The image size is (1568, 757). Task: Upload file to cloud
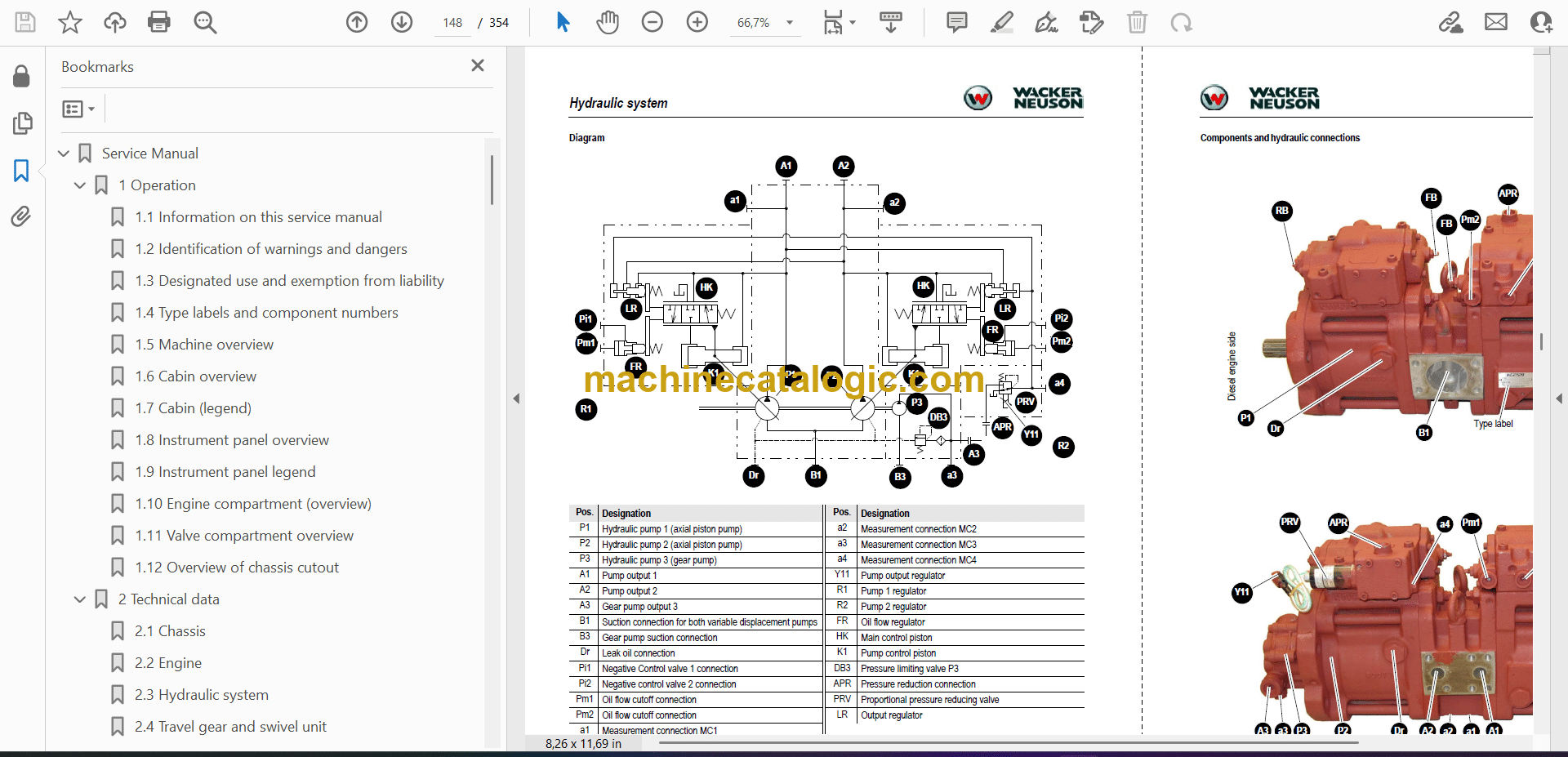coord(115,22)
